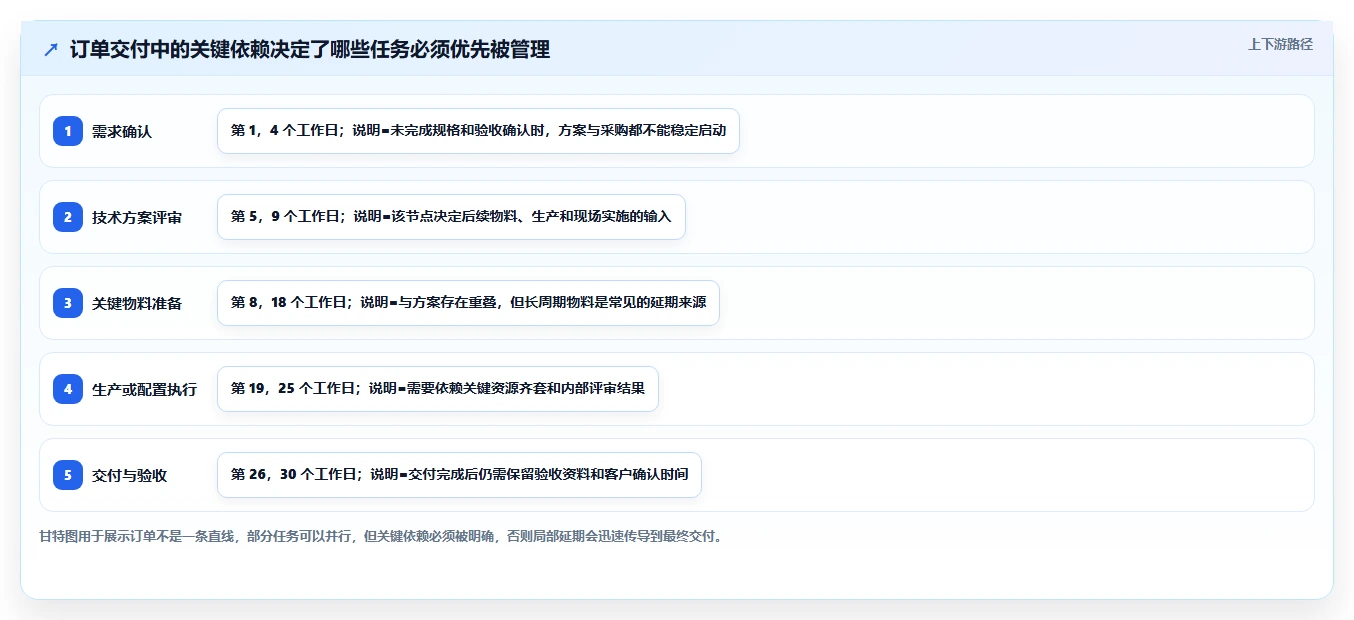
Task: Click step number badge 1
Action: point(68,131)
